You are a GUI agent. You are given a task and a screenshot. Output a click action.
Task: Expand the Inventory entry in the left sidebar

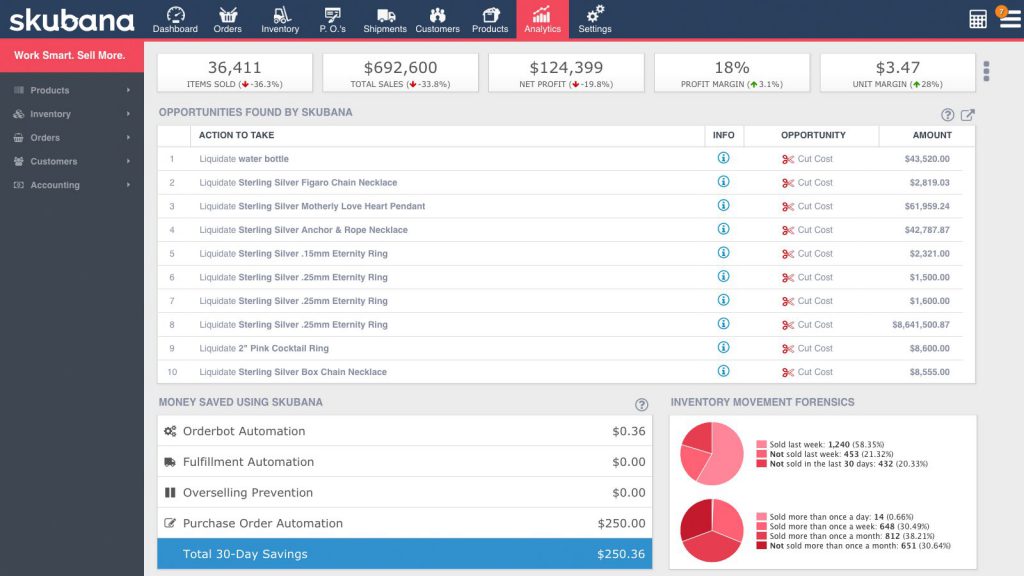tap(48, 114)
